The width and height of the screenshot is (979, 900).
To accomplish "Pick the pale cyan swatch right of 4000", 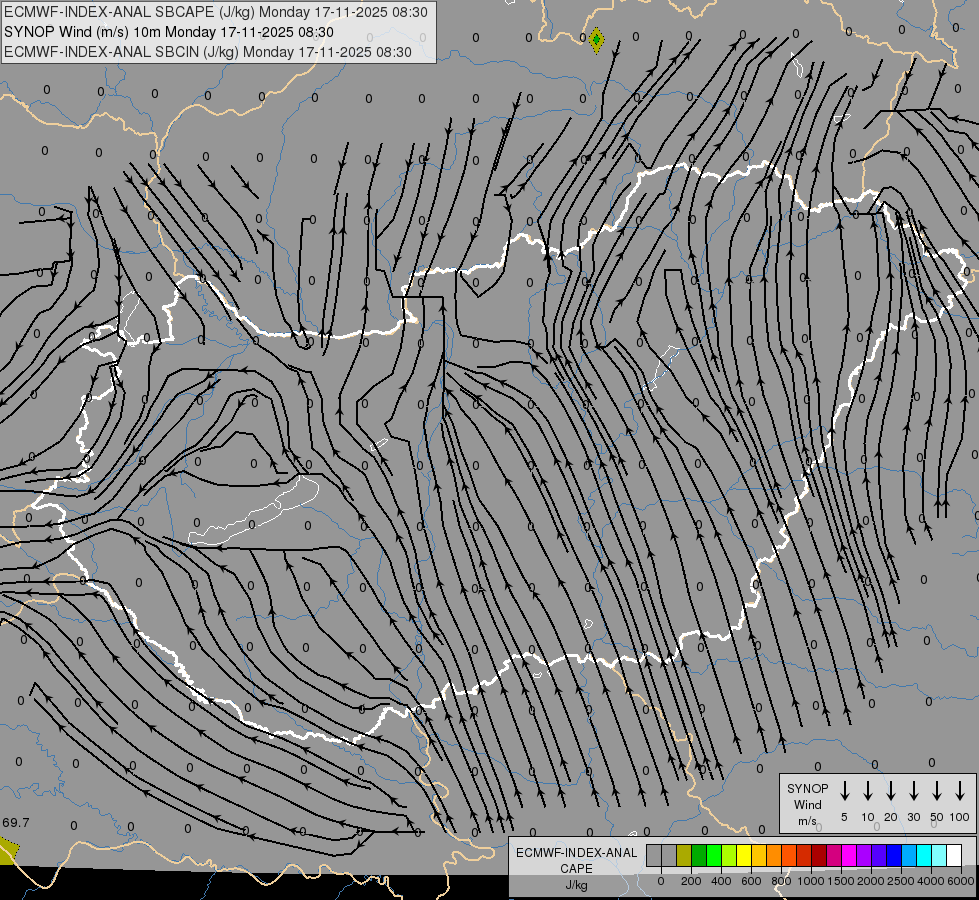I will pyautogui.click(x=938, y=855).
